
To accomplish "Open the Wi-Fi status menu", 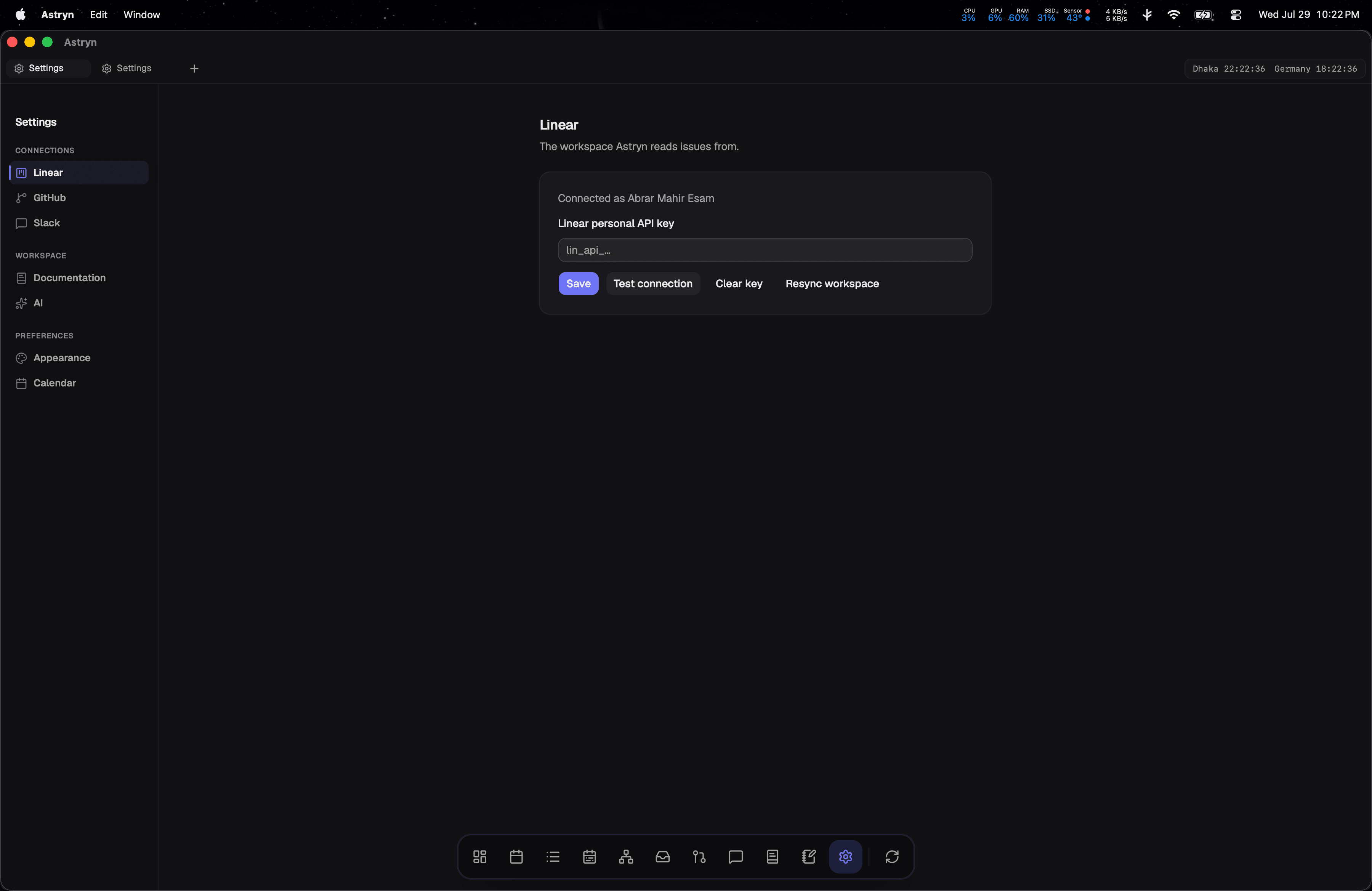I will click(1173, 15).
